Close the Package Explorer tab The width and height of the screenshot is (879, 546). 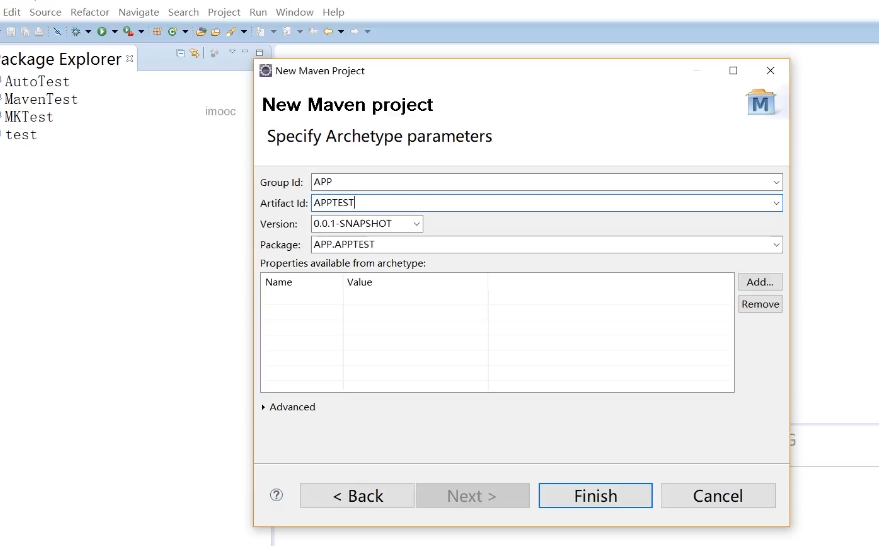(129, 58)
